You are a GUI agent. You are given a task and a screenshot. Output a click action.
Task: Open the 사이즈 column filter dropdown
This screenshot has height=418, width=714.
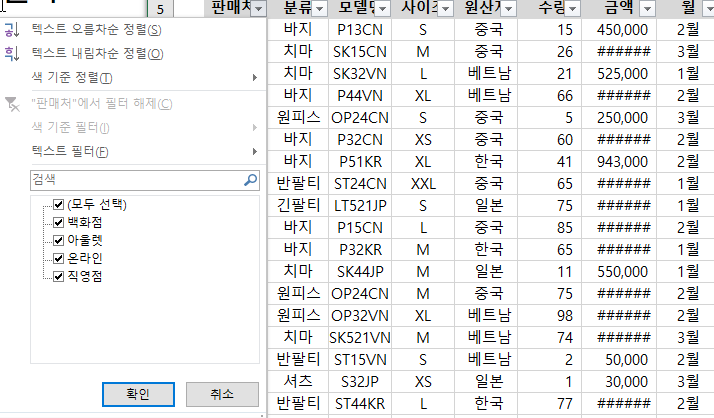446,9
